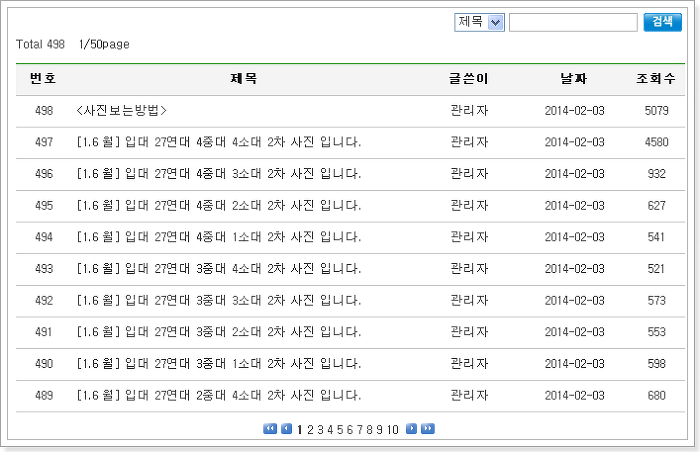Screen dimensions: 700x452
Task: Open post titled <사진보는방법>
Action: click(x=121, y=110)
